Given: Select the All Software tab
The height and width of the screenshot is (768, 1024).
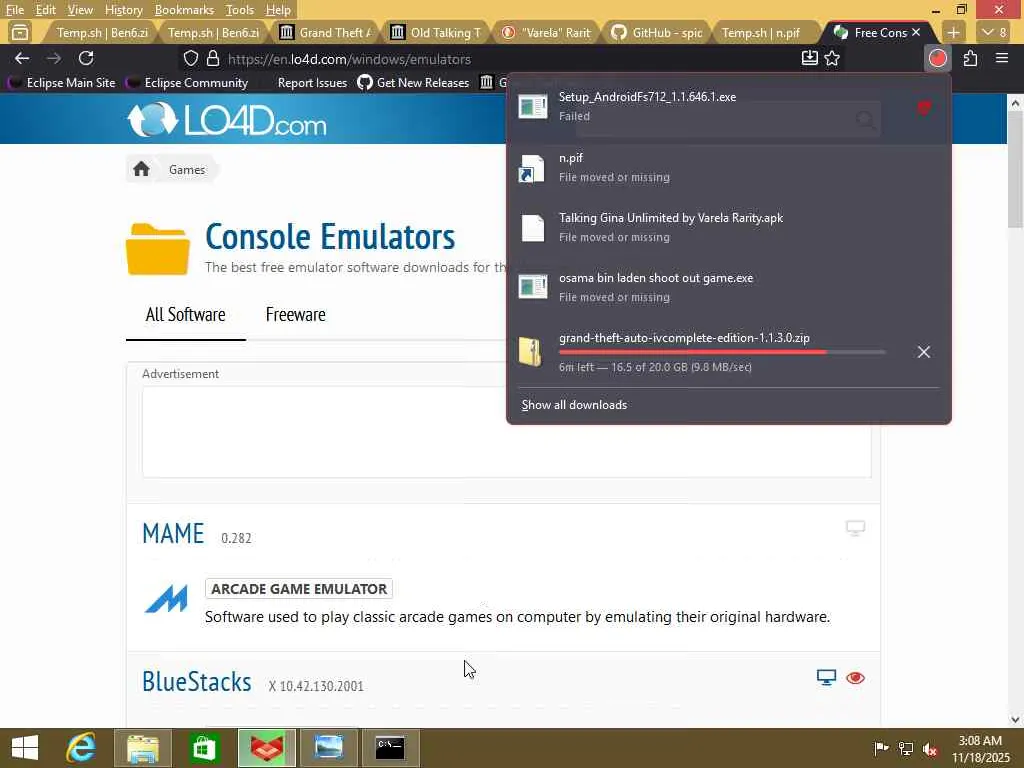Looking at the screenshot, I should (185, 315).
